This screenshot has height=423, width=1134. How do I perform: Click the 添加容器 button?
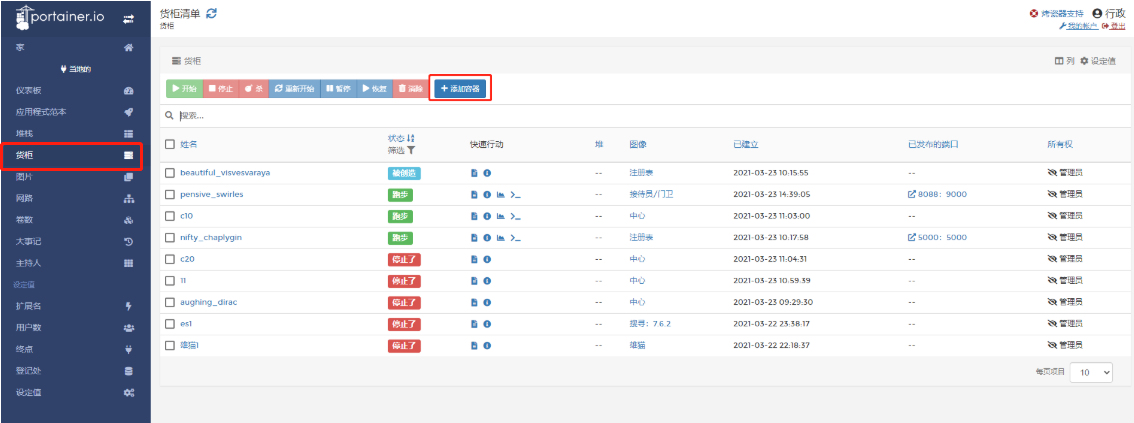[x=460, y=88]
